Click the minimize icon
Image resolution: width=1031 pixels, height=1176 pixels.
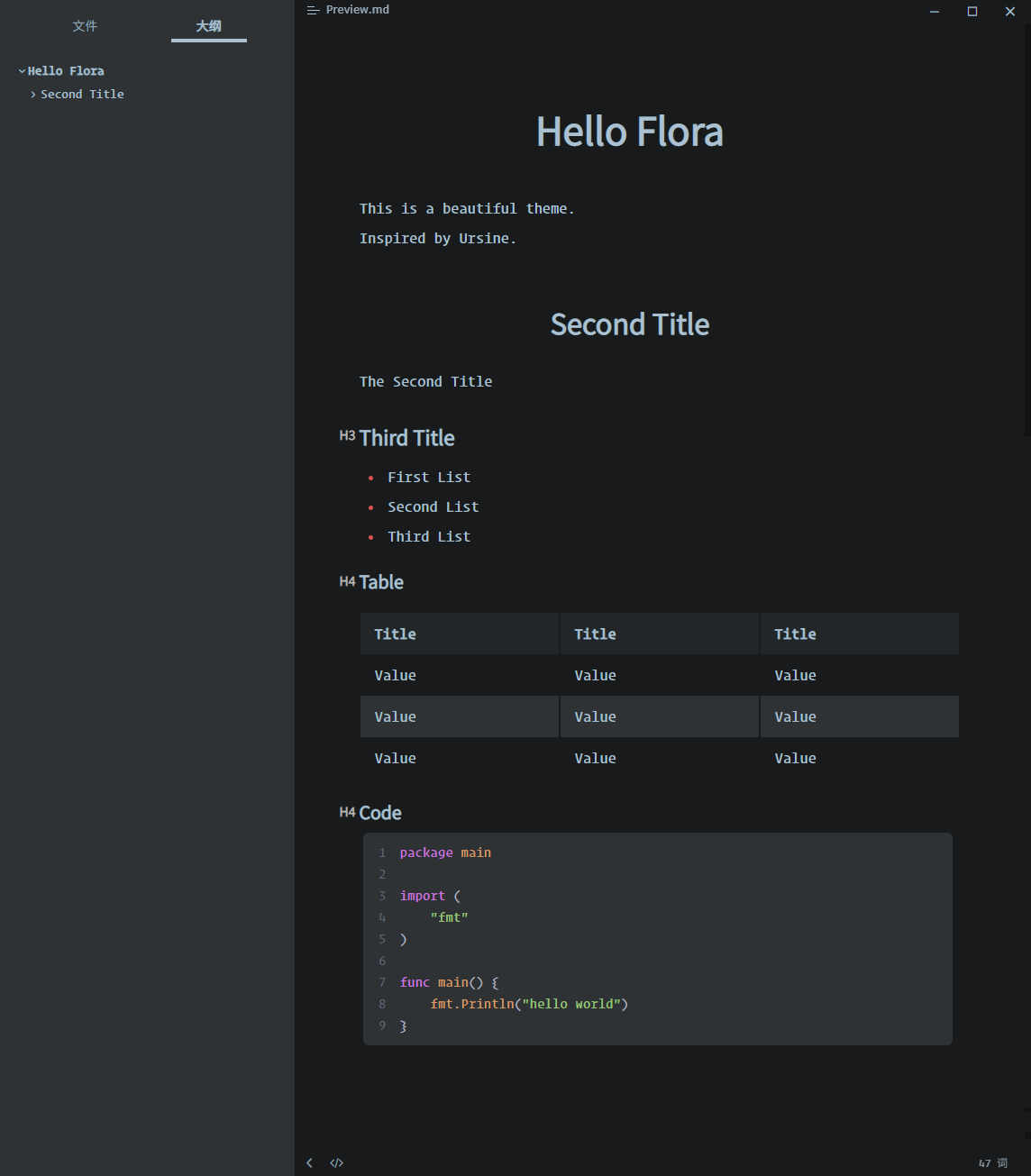pos(934,11)
